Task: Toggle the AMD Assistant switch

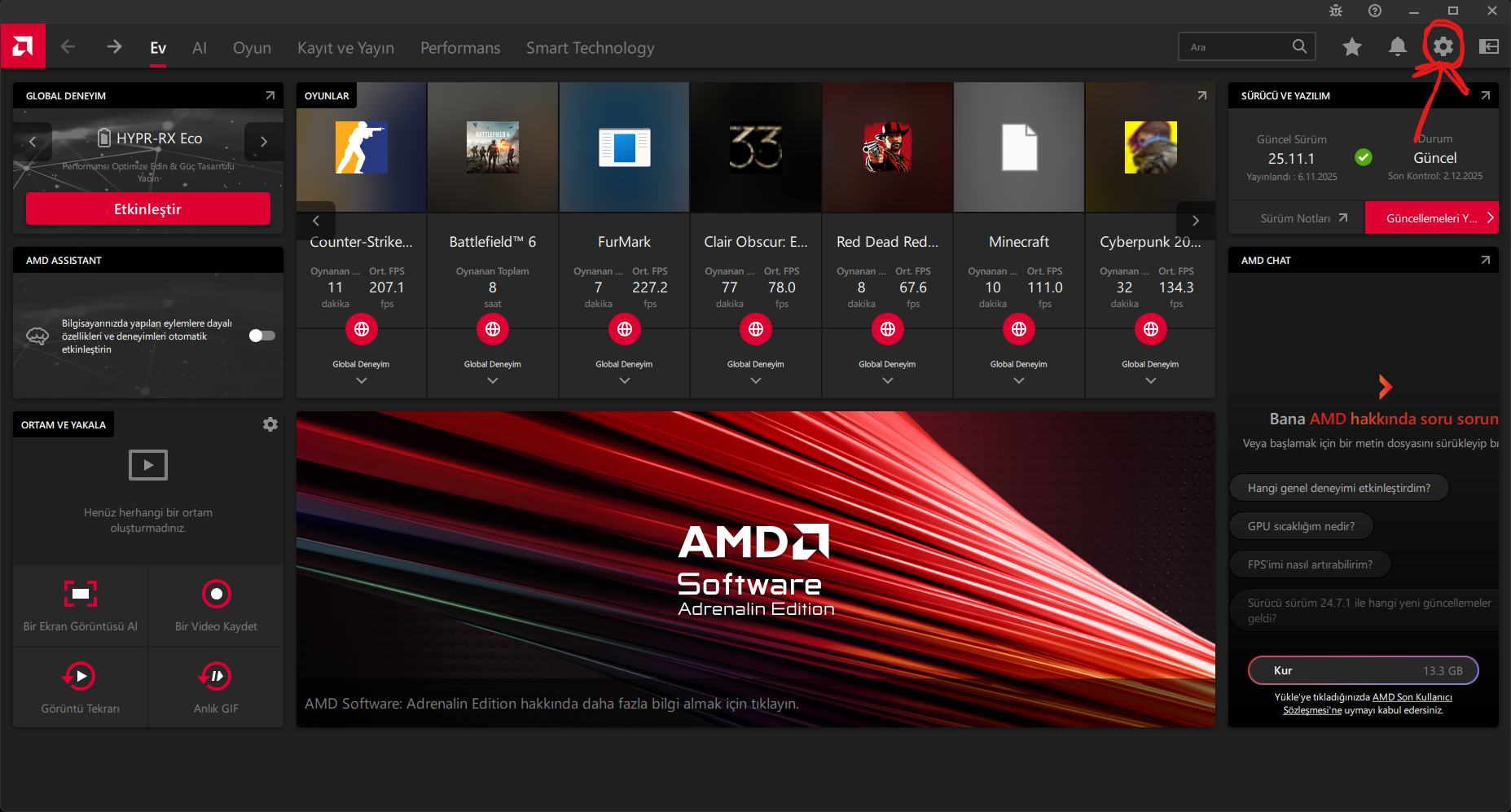Action: pyautogui.click(x=262, y=336)
